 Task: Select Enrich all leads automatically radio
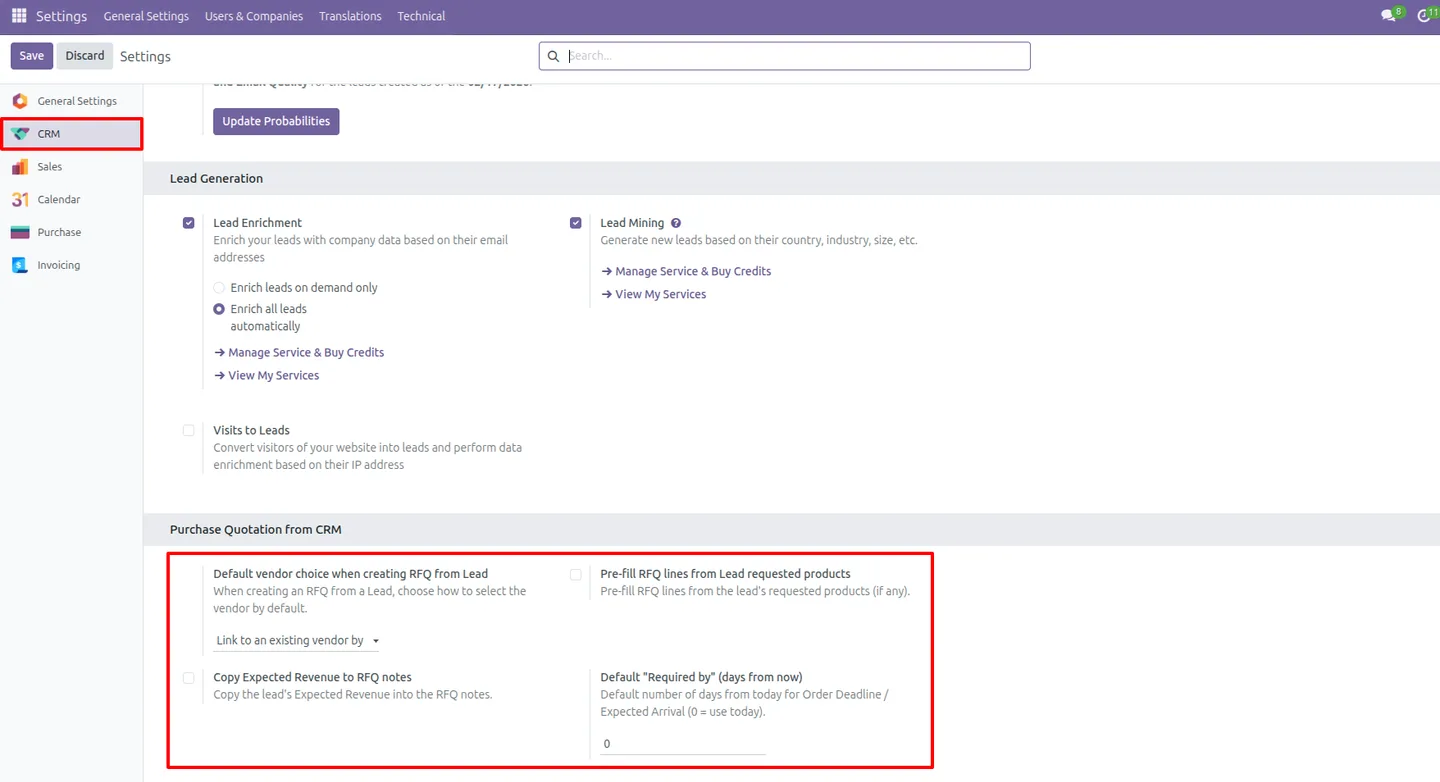(x=219, y=310)
